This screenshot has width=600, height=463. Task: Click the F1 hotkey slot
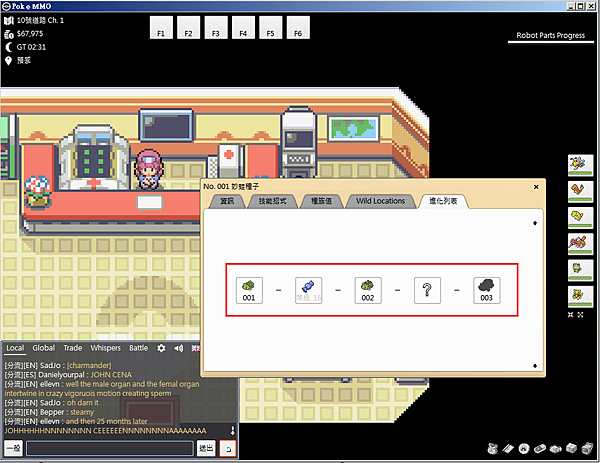click(161, 27)
